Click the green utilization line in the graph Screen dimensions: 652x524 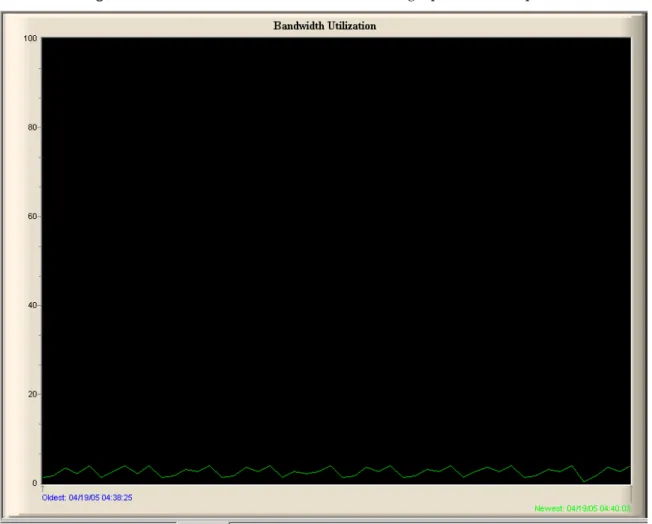[x=336, y=472]
